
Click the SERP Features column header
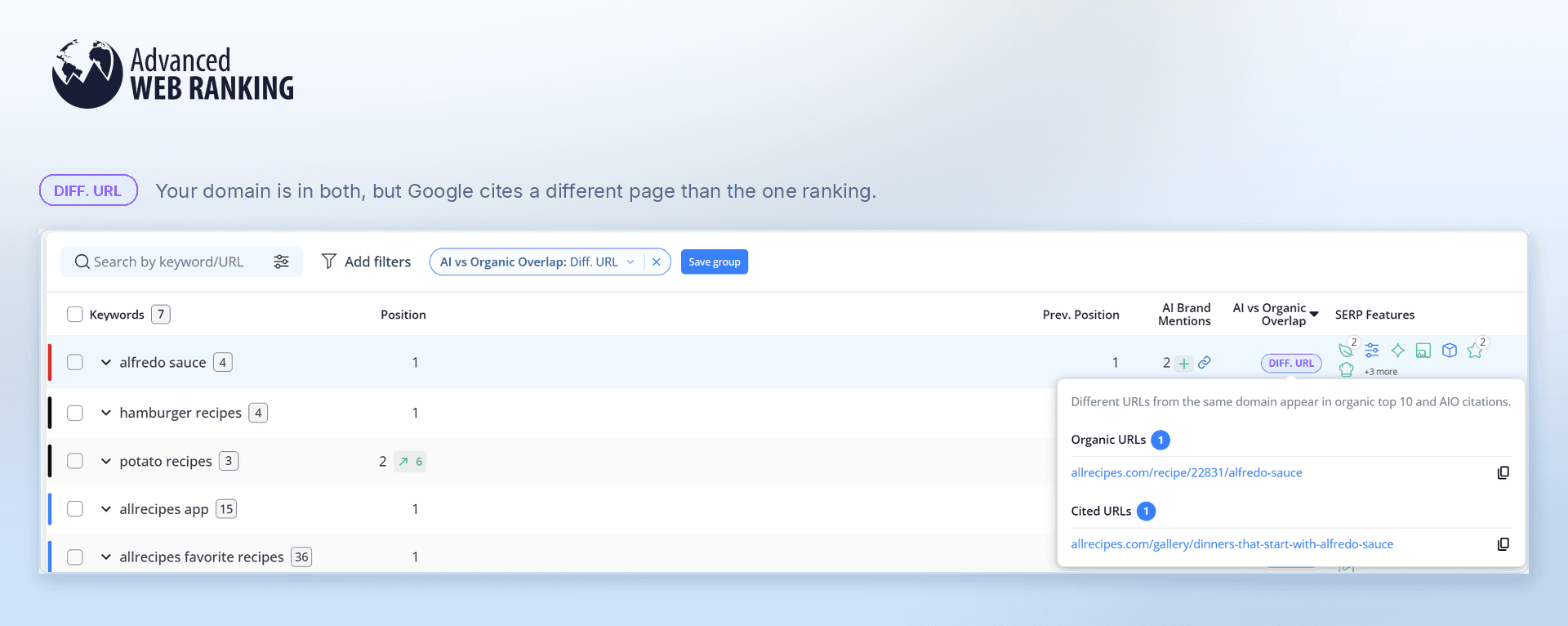tap(1375, 315)
